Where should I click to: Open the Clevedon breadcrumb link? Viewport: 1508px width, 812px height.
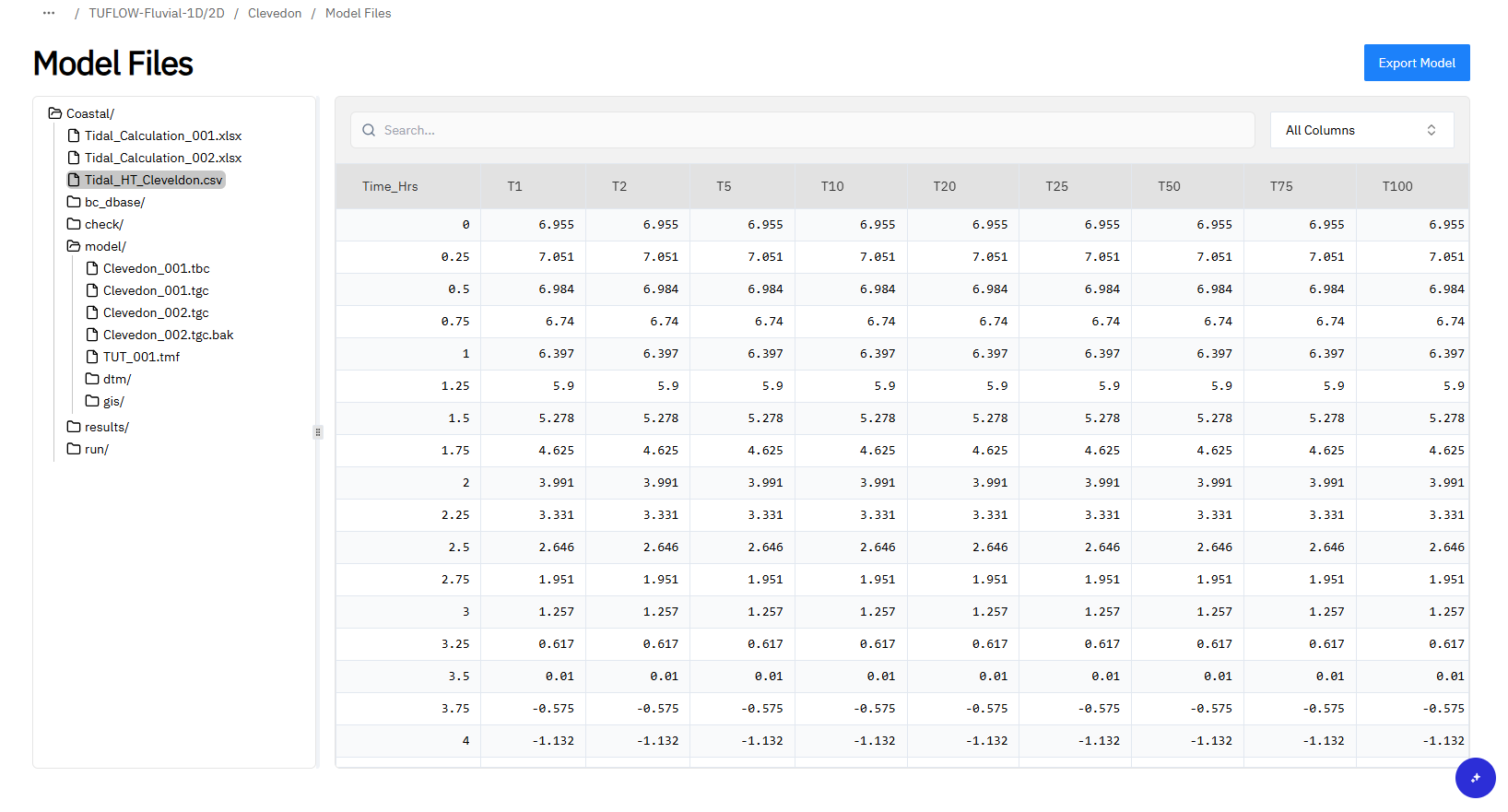275,13
